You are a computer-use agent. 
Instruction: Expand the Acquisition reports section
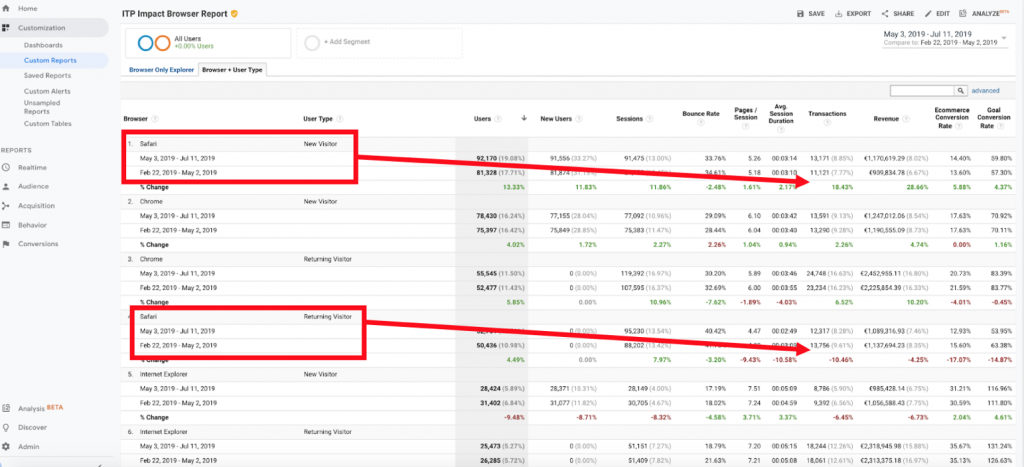point(36,205)
